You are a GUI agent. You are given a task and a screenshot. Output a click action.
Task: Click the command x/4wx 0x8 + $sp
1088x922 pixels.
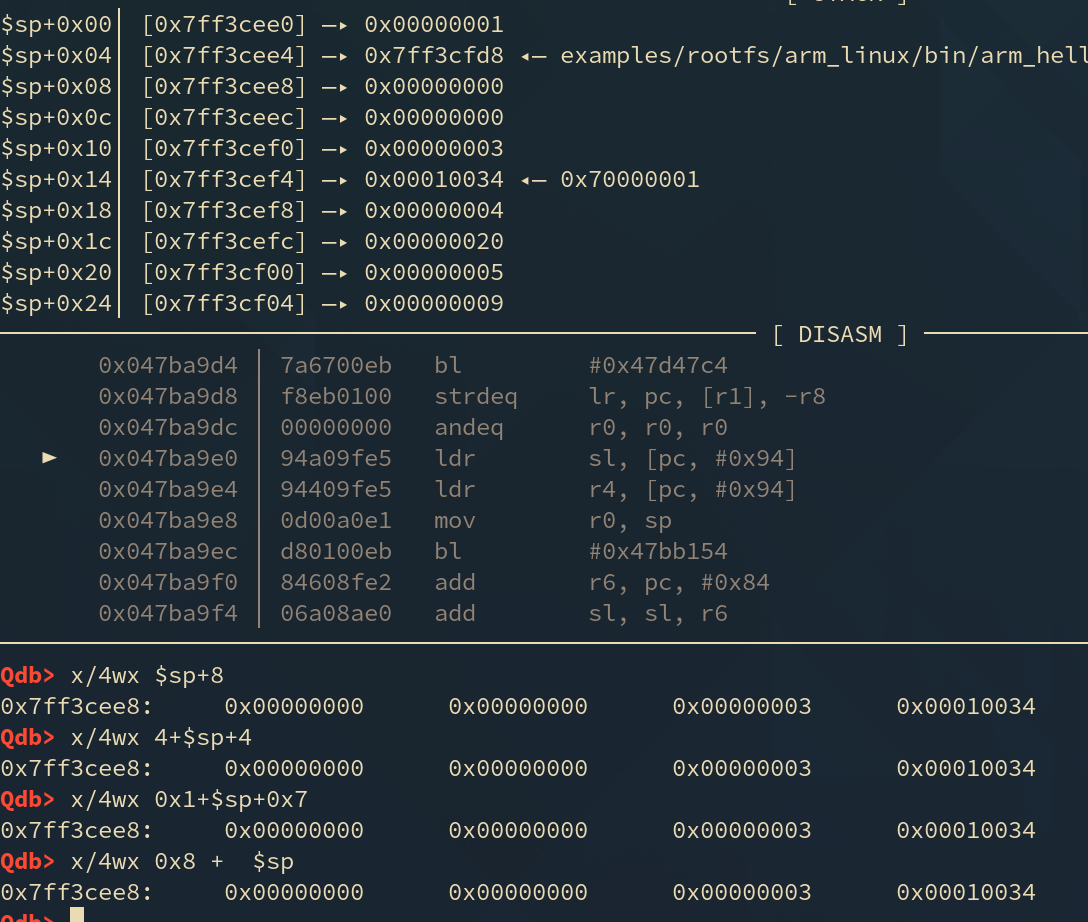coord(182,862)
